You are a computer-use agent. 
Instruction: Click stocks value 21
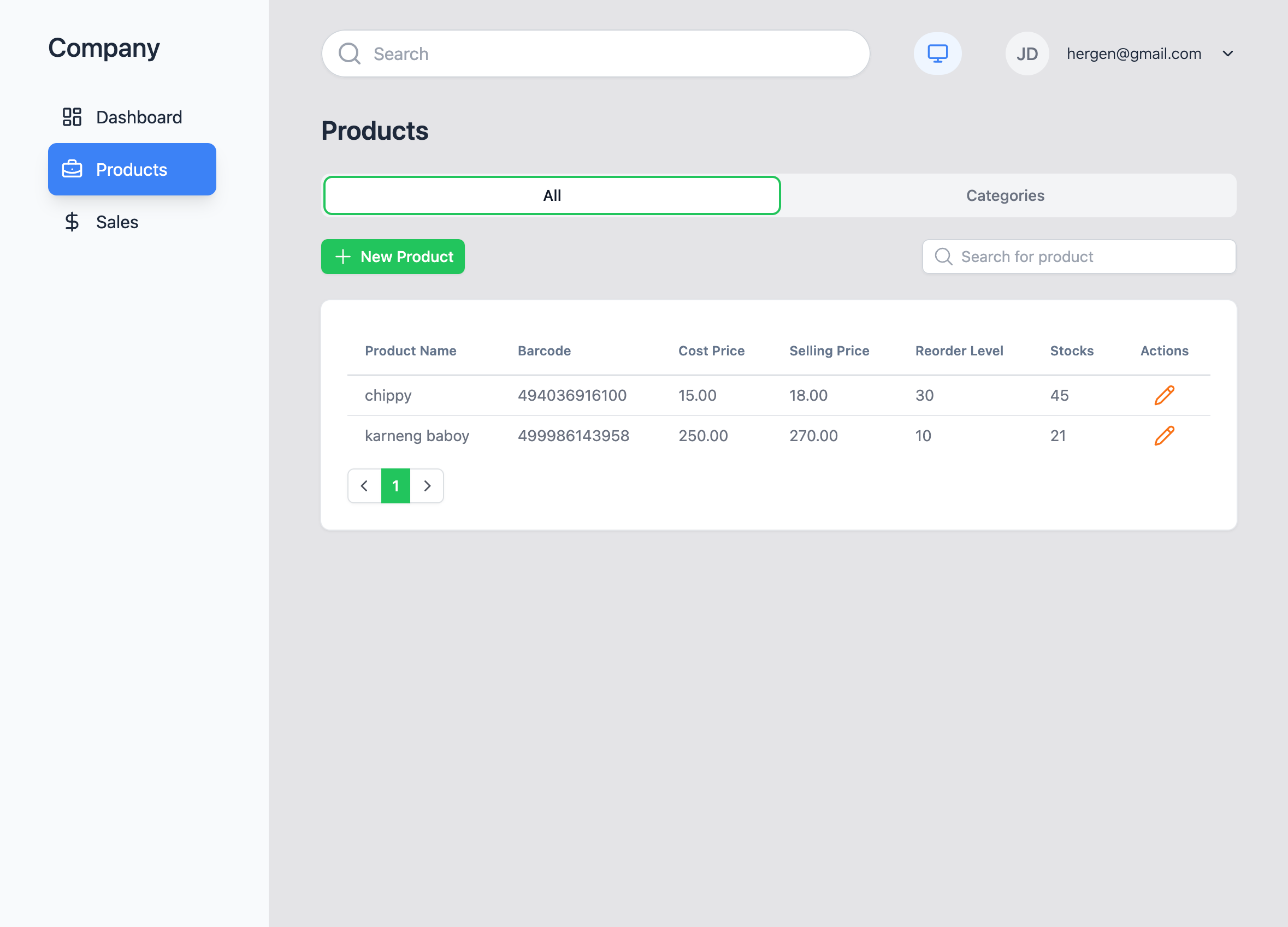click(x=1057, y=436)
